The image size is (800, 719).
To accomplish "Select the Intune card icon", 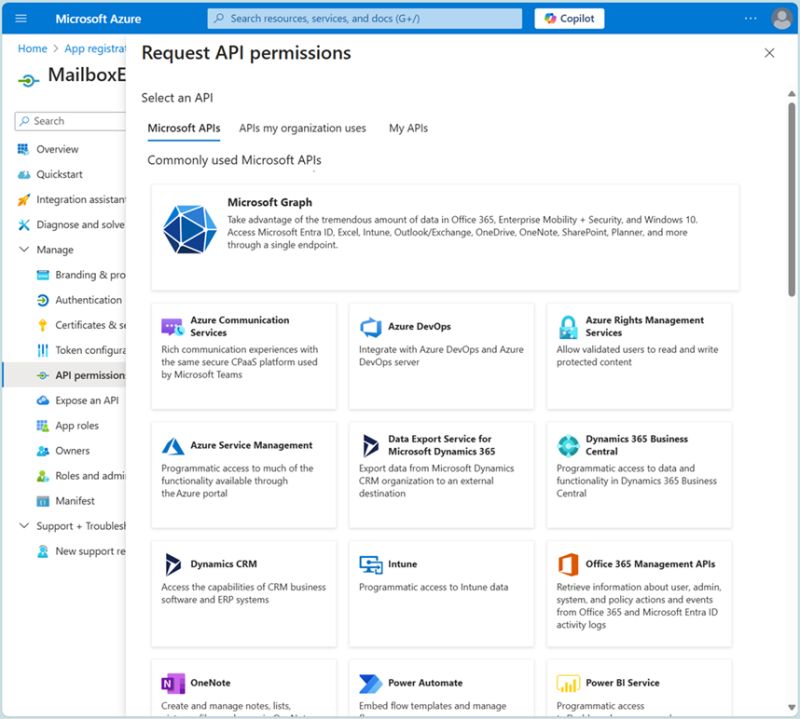I will coord(370,564).
